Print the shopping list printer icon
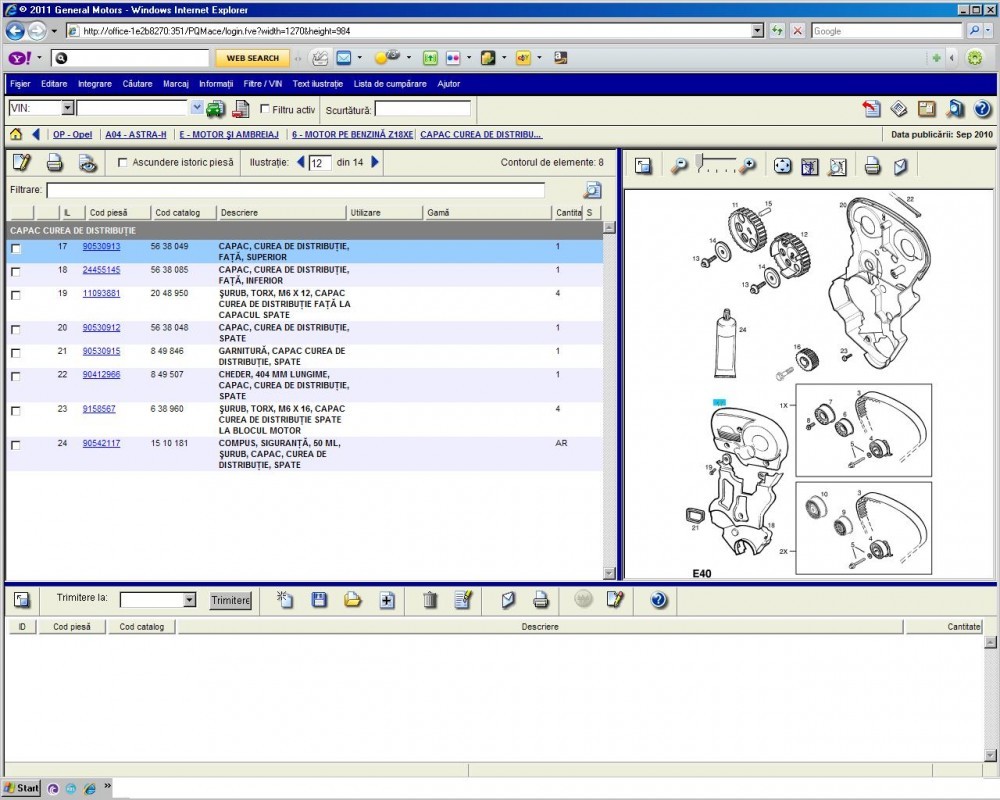Screen dimensions: 1000x800 (541, 600)
